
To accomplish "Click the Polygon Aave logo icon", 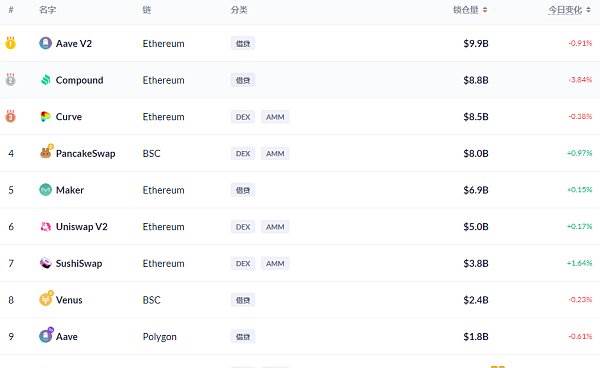I will (46, 335).
